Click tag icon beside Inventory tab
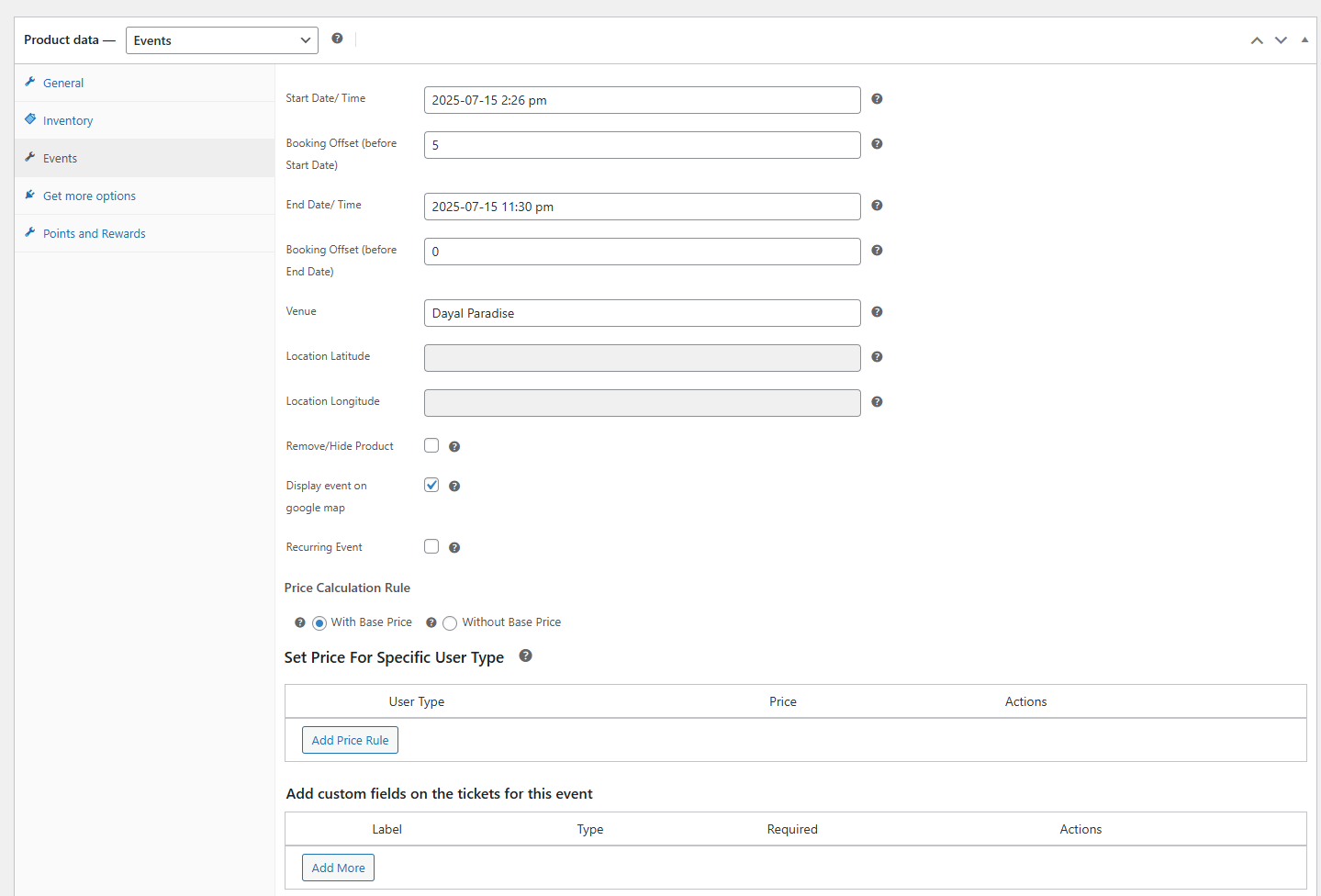This screenshot has height=896, width=1321. 30,119
